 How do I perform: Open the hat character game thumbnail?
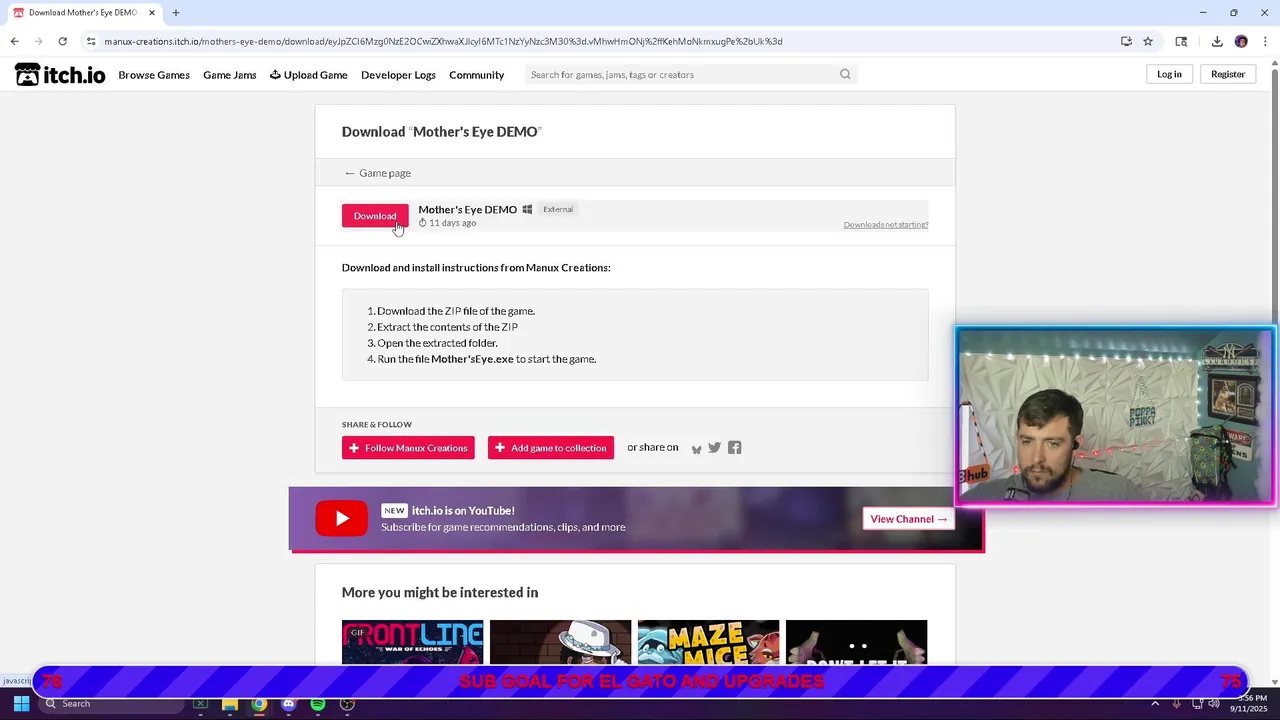560,642
